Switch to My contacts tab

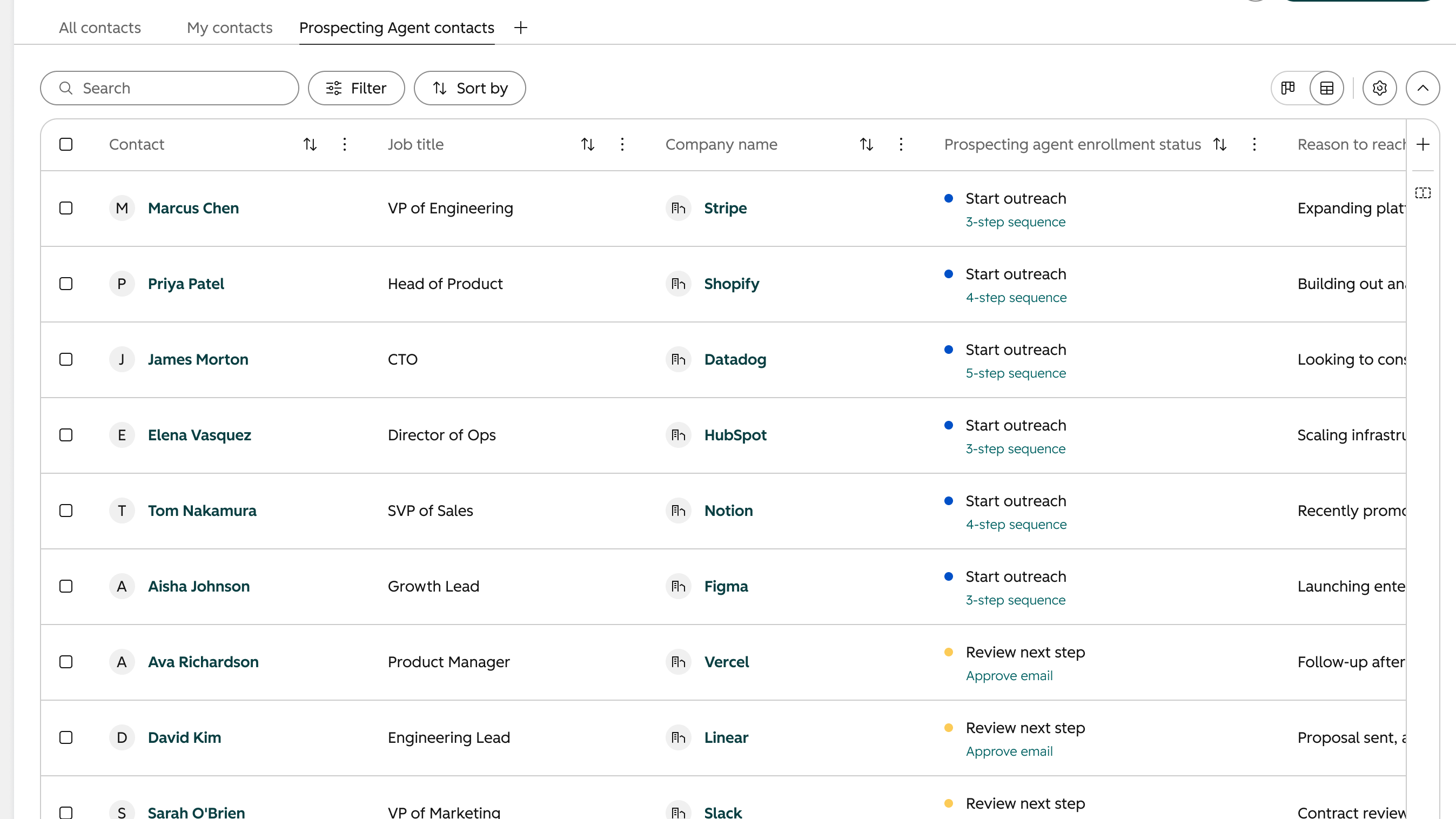(230, 28)
